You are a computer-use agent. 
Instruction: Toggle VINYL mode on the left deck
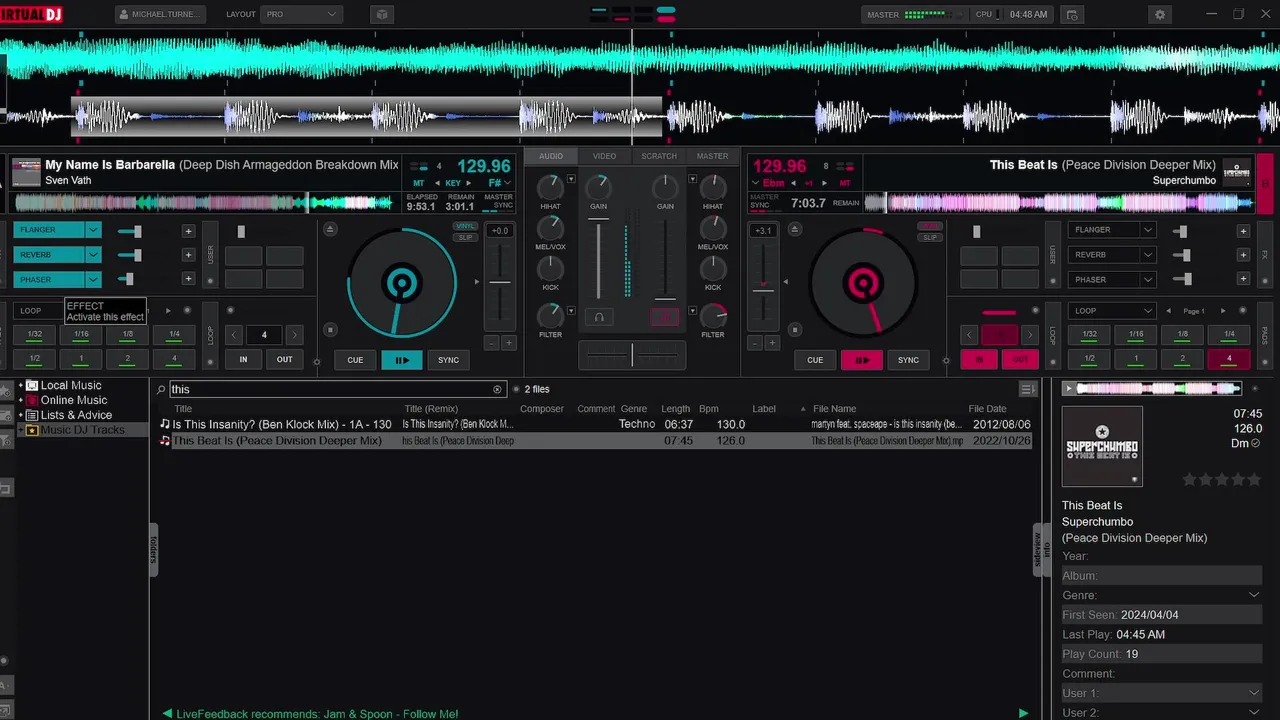pos(465,227)
